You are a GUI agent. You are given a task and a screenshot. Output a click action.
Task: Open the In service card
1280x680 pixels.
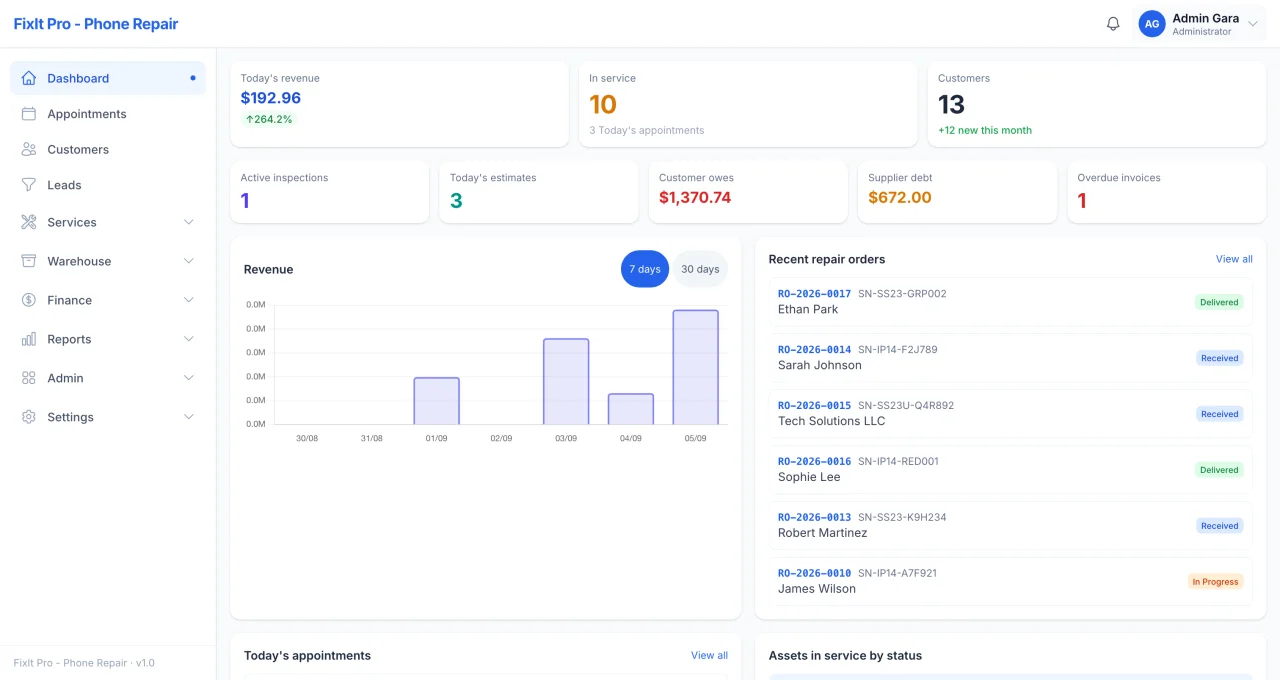(748, 104)
